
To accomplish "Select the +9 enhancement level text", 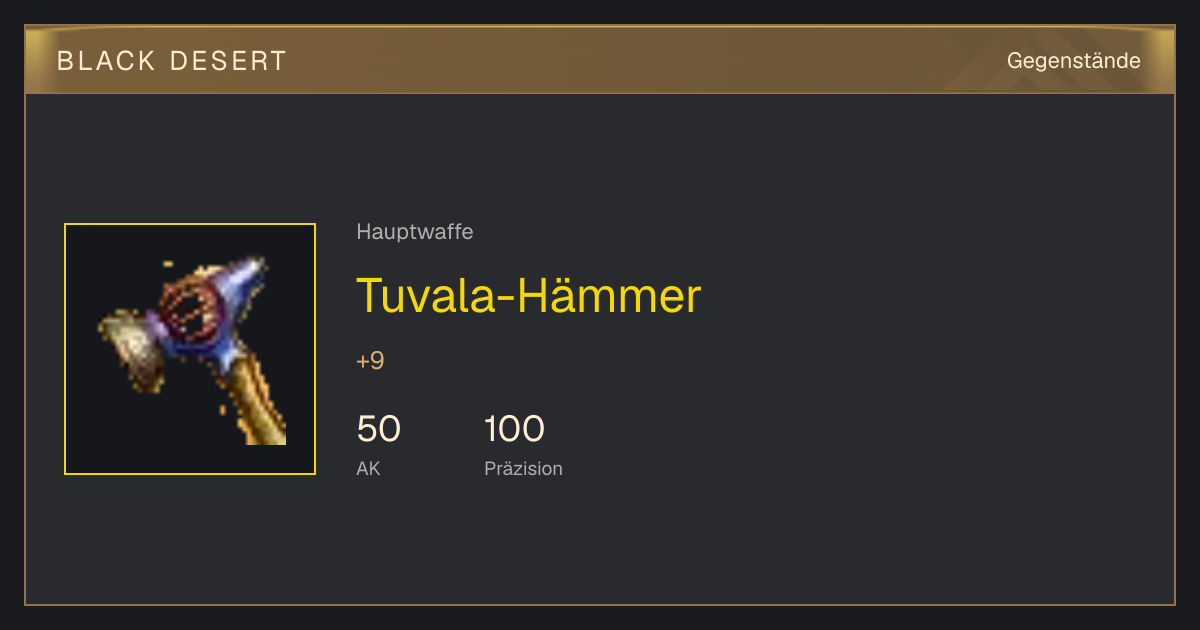I will (x=370, y=361).
